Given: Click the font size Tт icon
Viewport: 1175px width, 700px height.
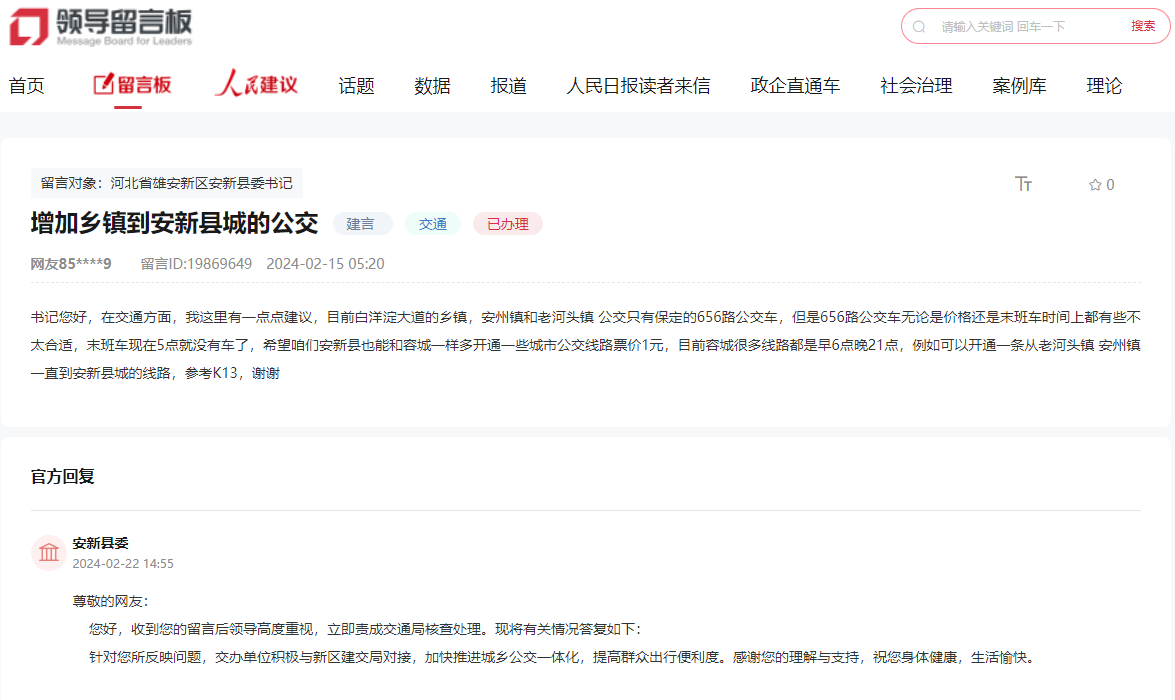Looking at the screenshot, I should [1024, 184].
